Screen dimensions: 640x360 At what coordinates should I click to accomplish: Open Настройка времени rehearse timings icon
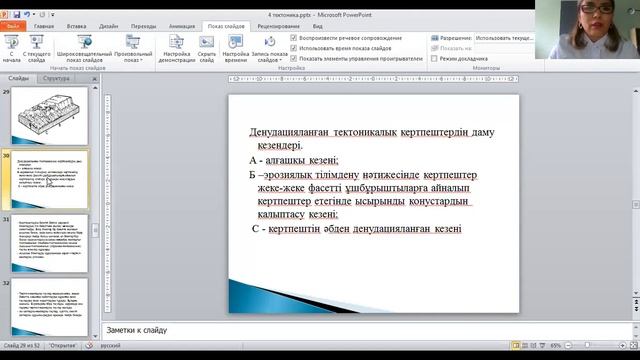tap(236, 42)
